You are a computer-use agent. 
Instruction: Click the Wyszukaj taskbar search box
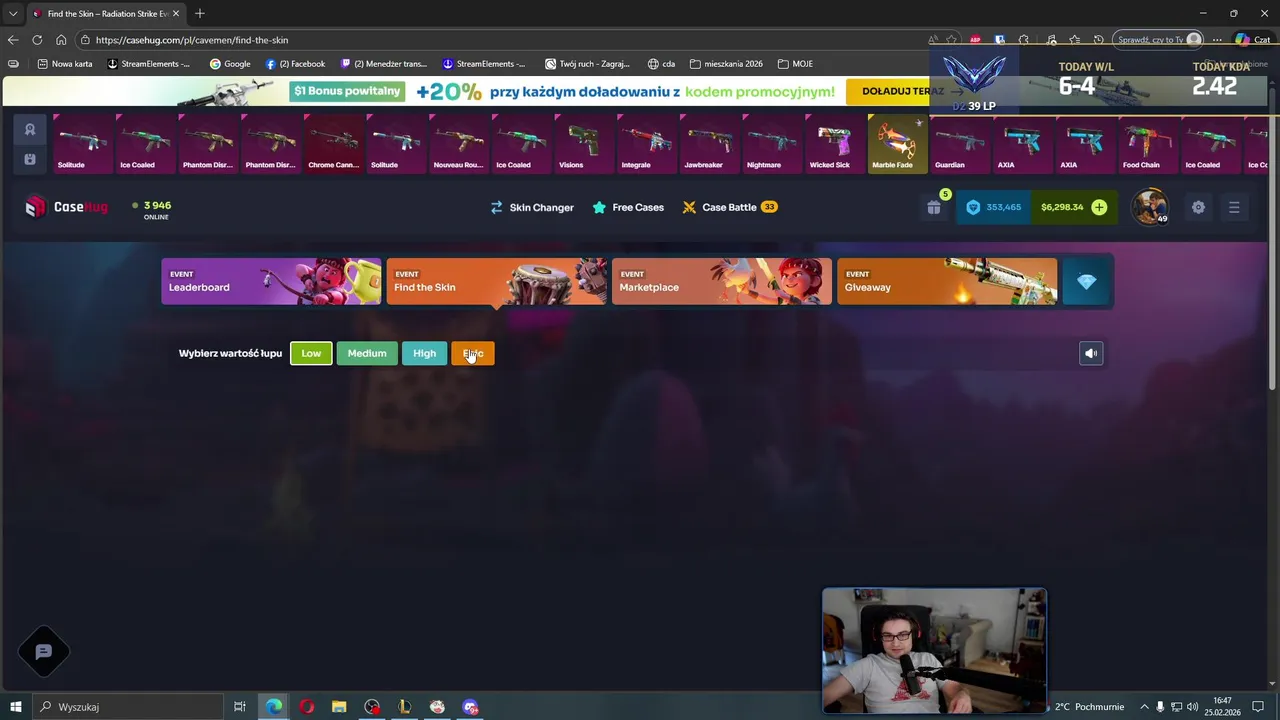(128, 707)
